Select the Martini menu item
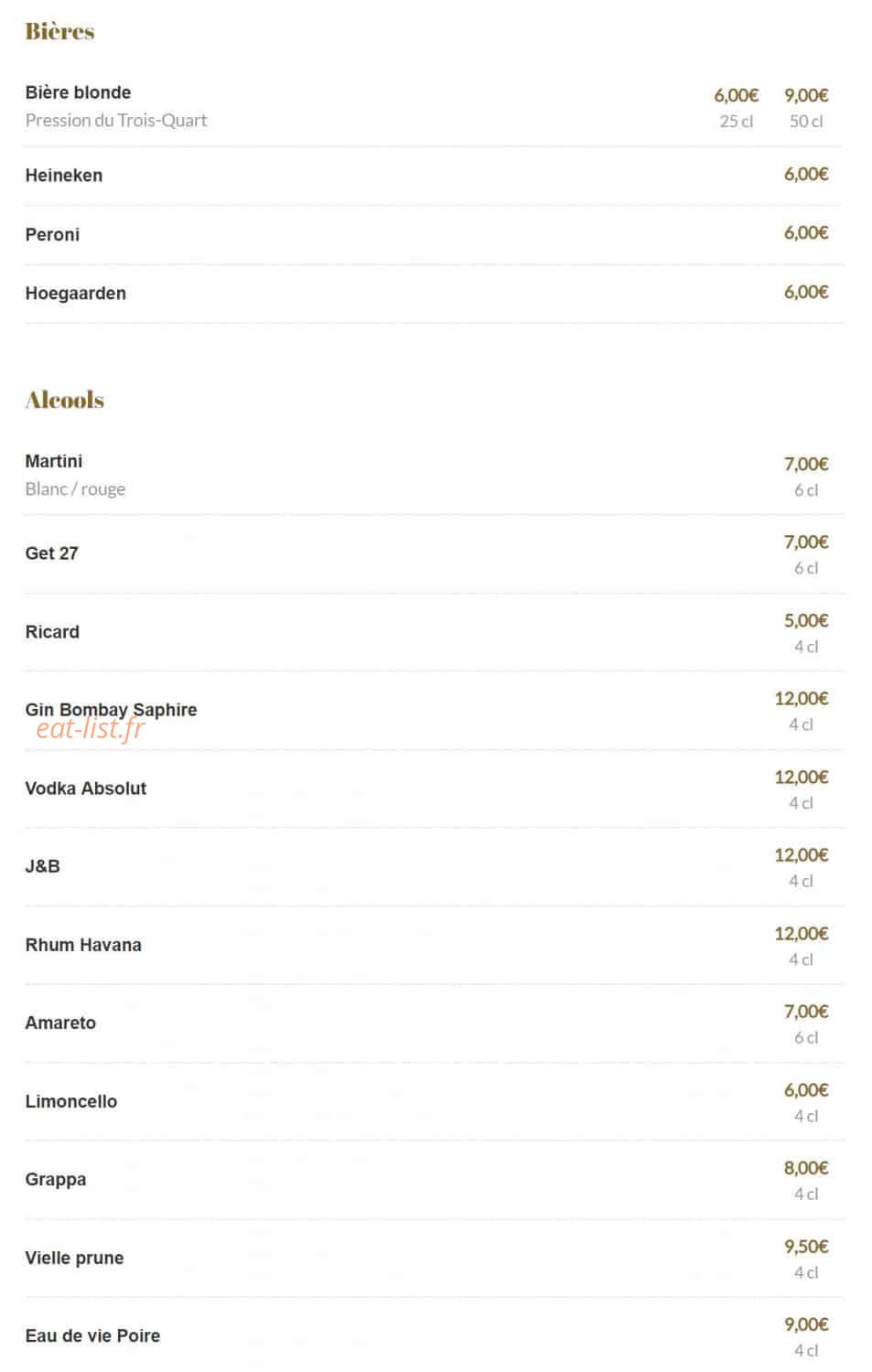872x1372 pixels. coord(53,461)
